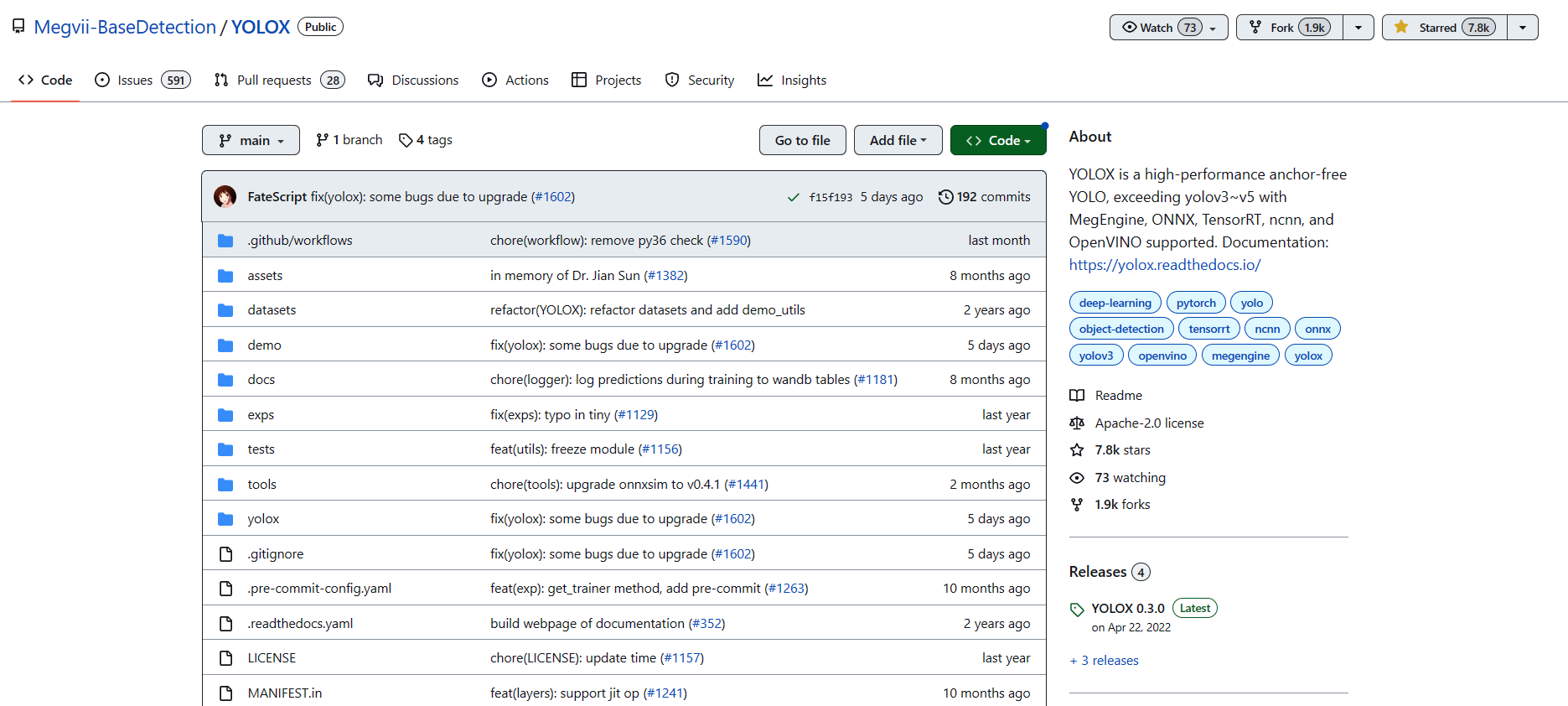Click the folder icon for .github/workflows

point(225,241)
